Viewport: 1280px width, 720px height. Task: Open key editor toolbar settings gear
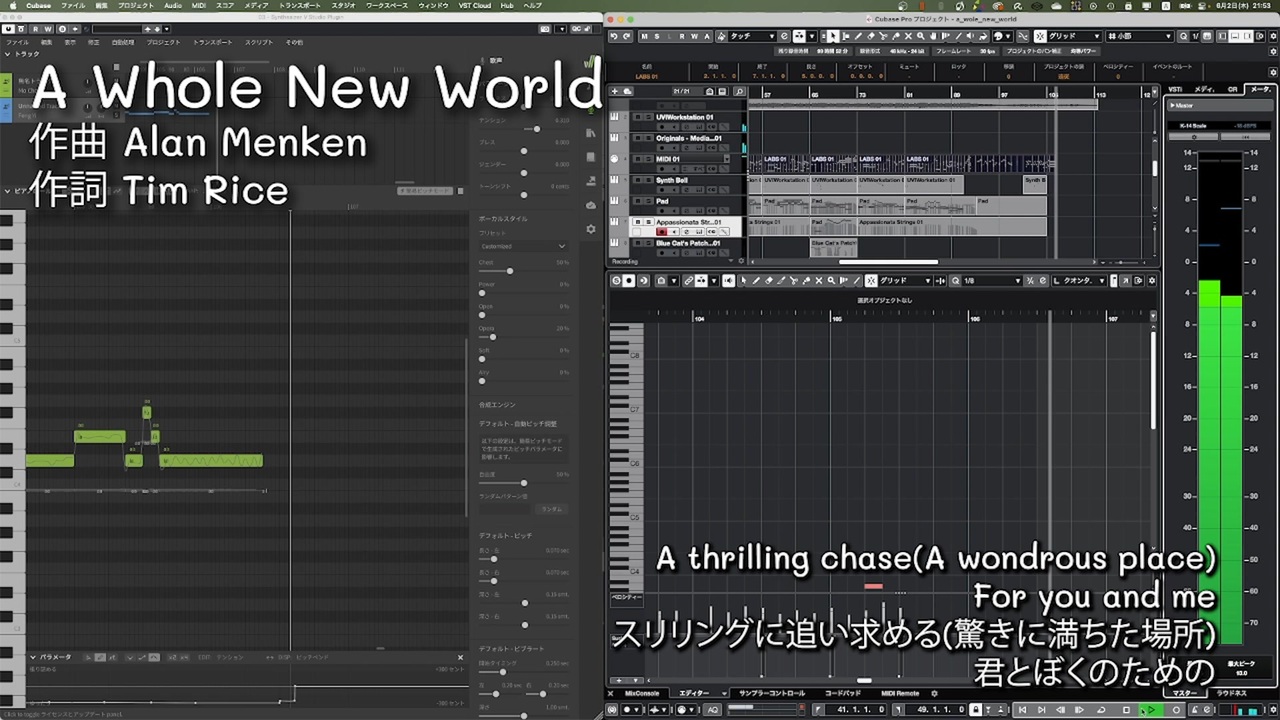click(1151, 280)
